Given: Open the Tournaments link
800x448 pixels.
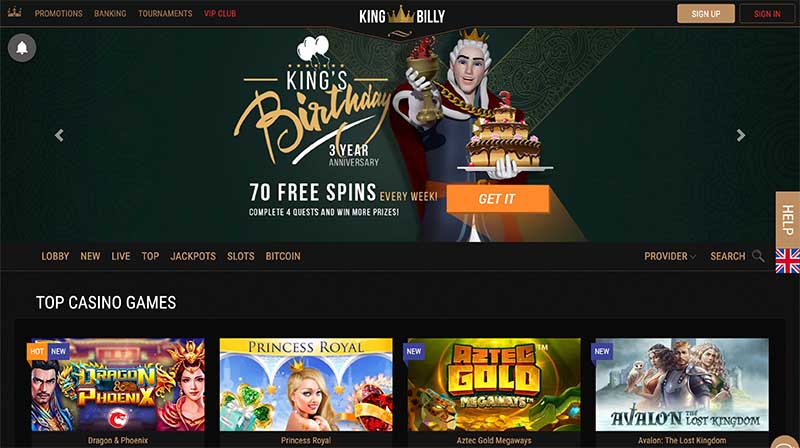Looking at the screenshot, I should point(165,14).
